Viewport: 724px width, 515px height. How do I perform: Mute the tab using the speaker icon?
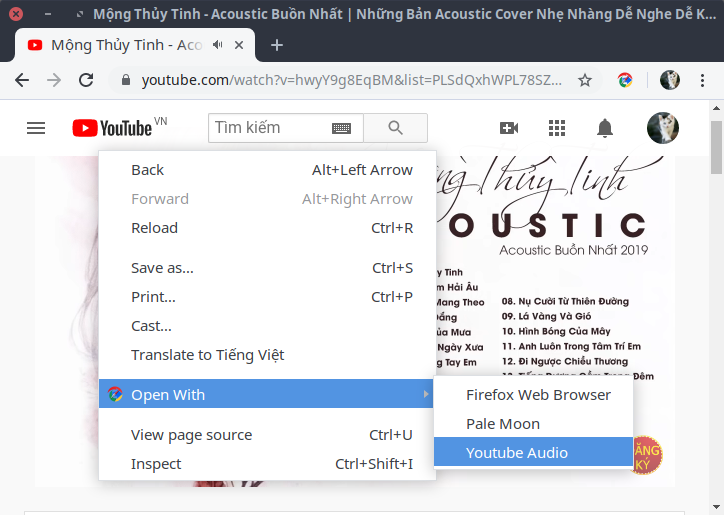[217, 45]
